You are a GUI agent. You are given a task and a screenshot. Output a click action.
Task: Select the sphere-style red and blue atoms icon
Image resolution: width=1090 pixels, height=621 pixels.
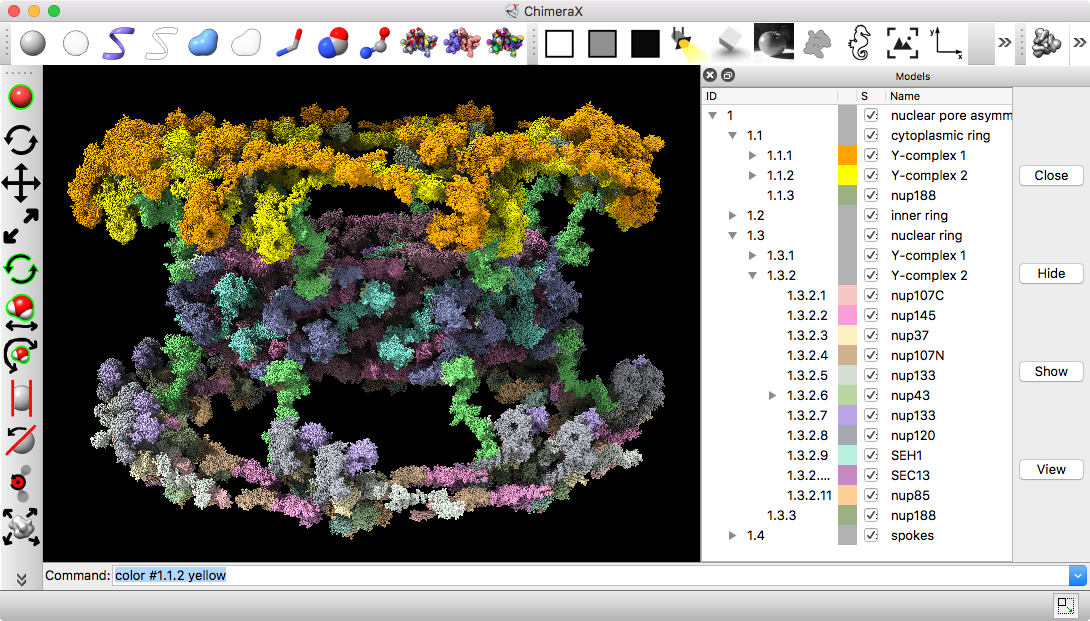333,43
